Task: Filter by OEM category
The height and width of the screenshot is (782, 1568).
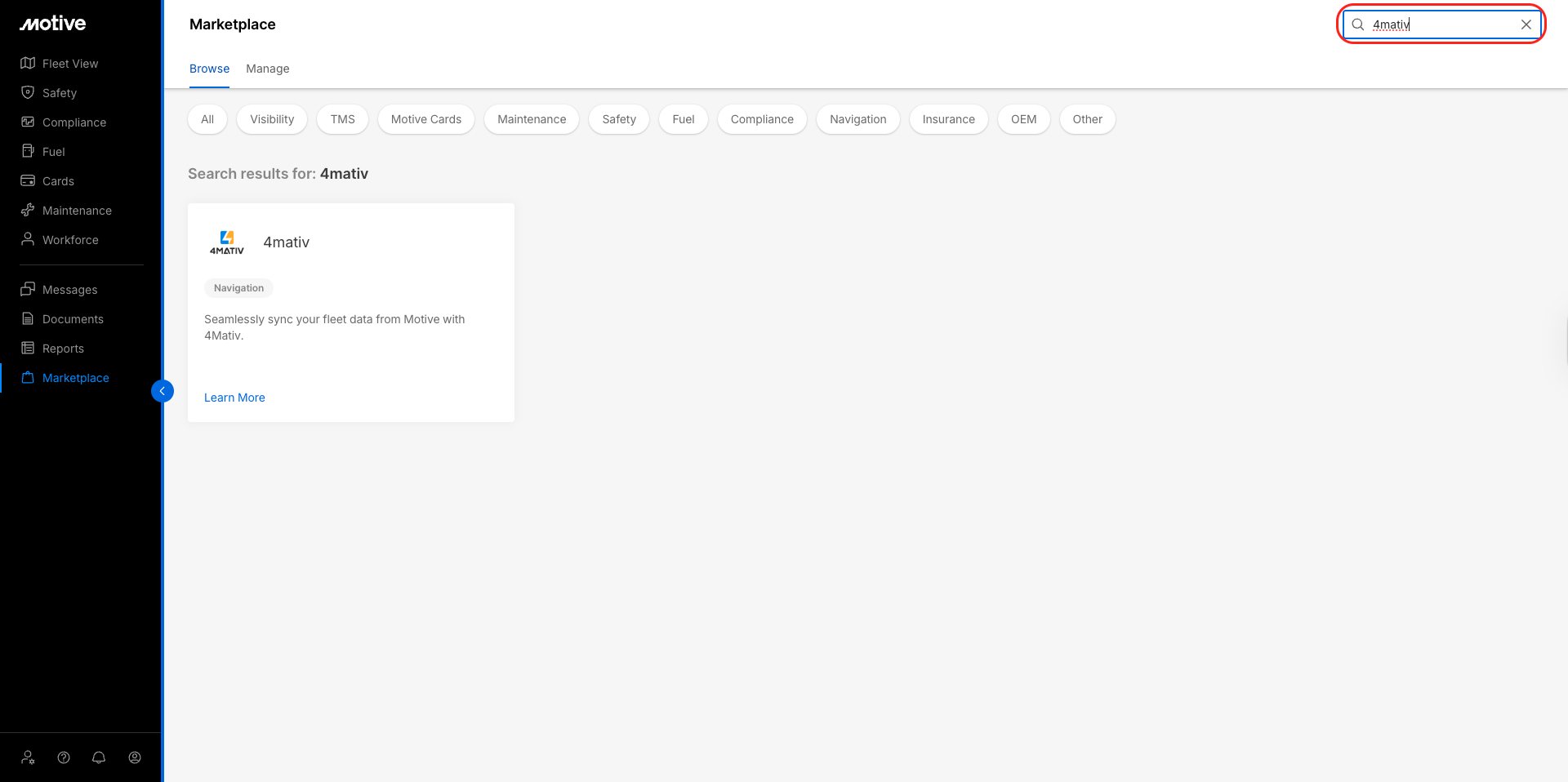Action: [1024, 119]
